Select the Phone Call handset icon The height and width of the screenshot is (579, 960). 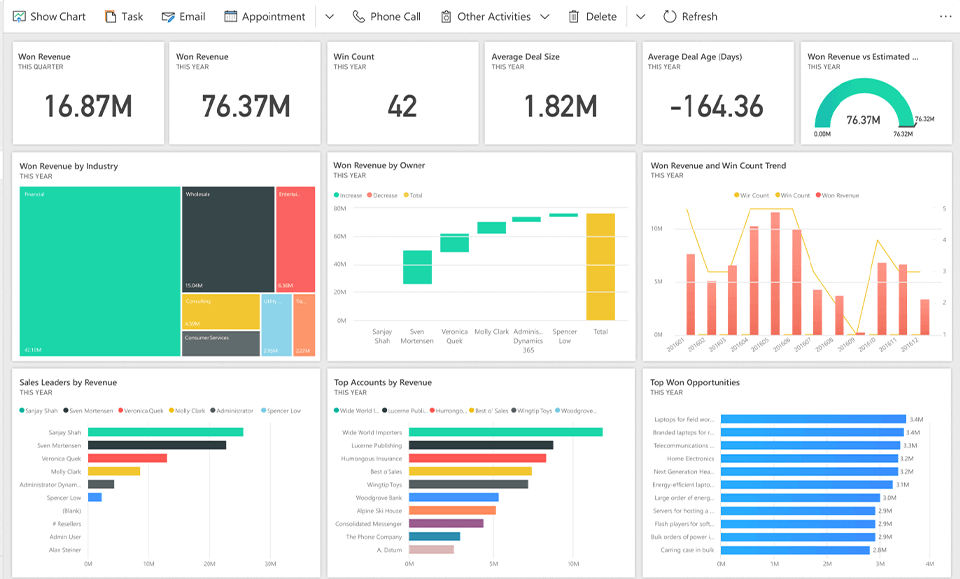359,17
